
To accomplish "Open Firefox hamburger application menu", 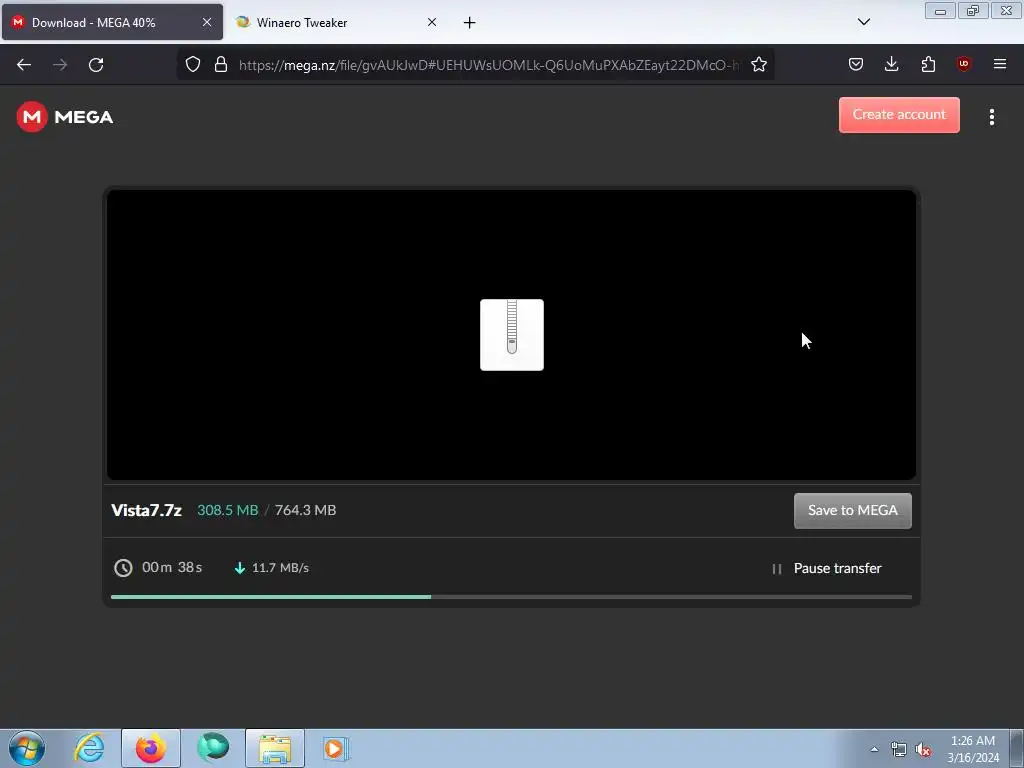I will 999,64.
